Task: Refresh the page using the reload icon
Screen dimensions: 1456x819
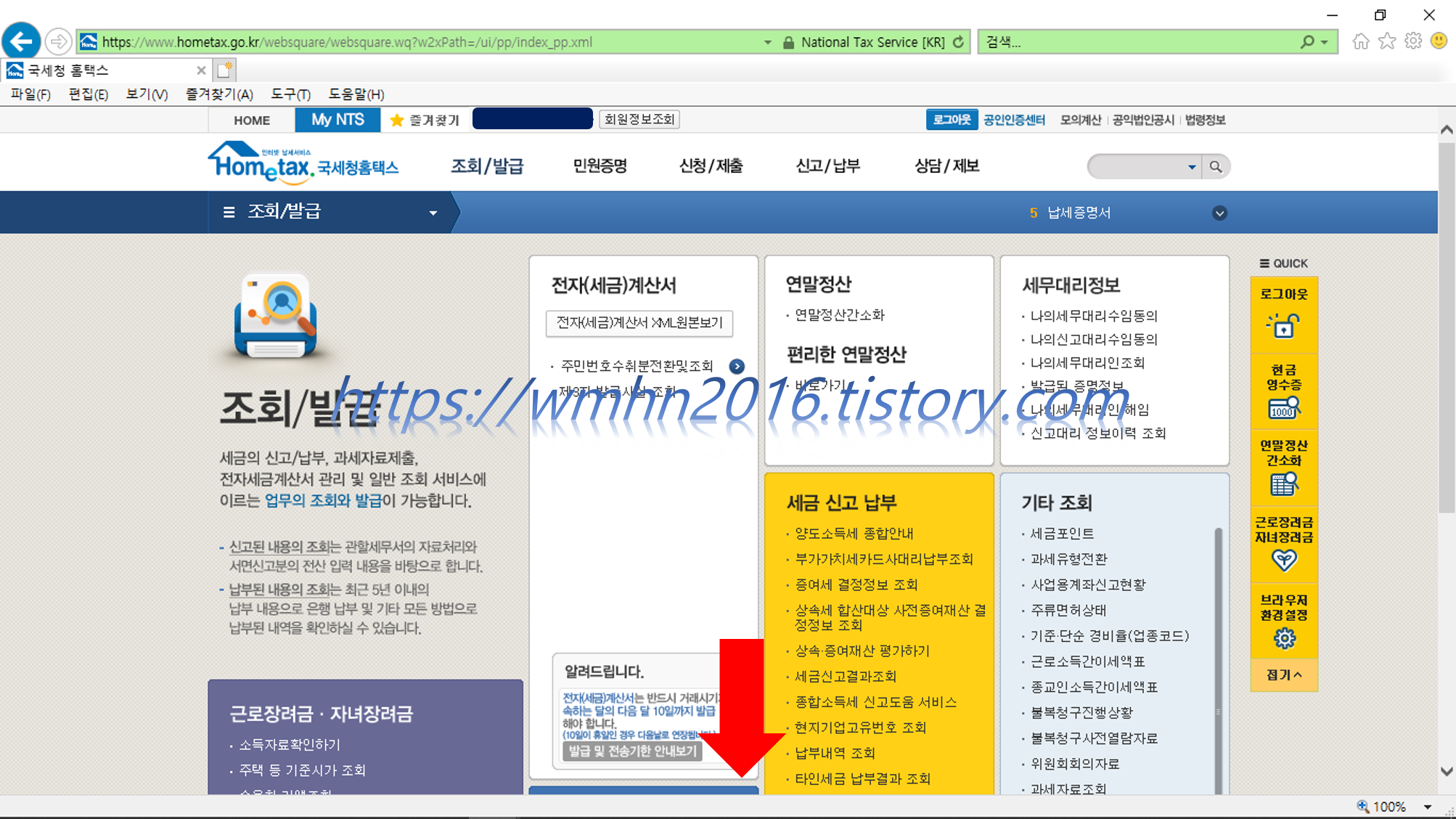Action: pyautogui.click(x=958, y=42)
